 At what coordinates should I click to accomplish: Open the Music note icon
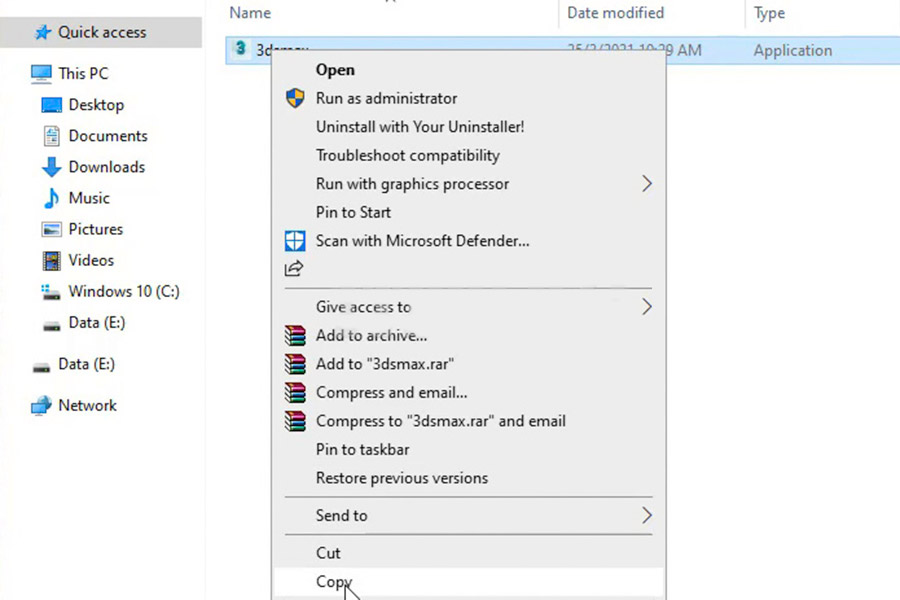pos(52,198)
